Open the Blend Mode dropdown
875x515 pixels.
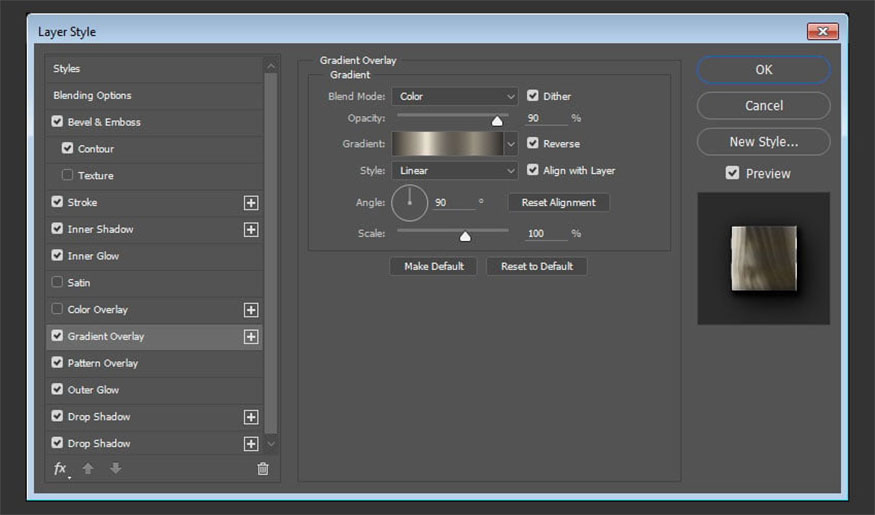pyautogui.click(x=454, y=96)
